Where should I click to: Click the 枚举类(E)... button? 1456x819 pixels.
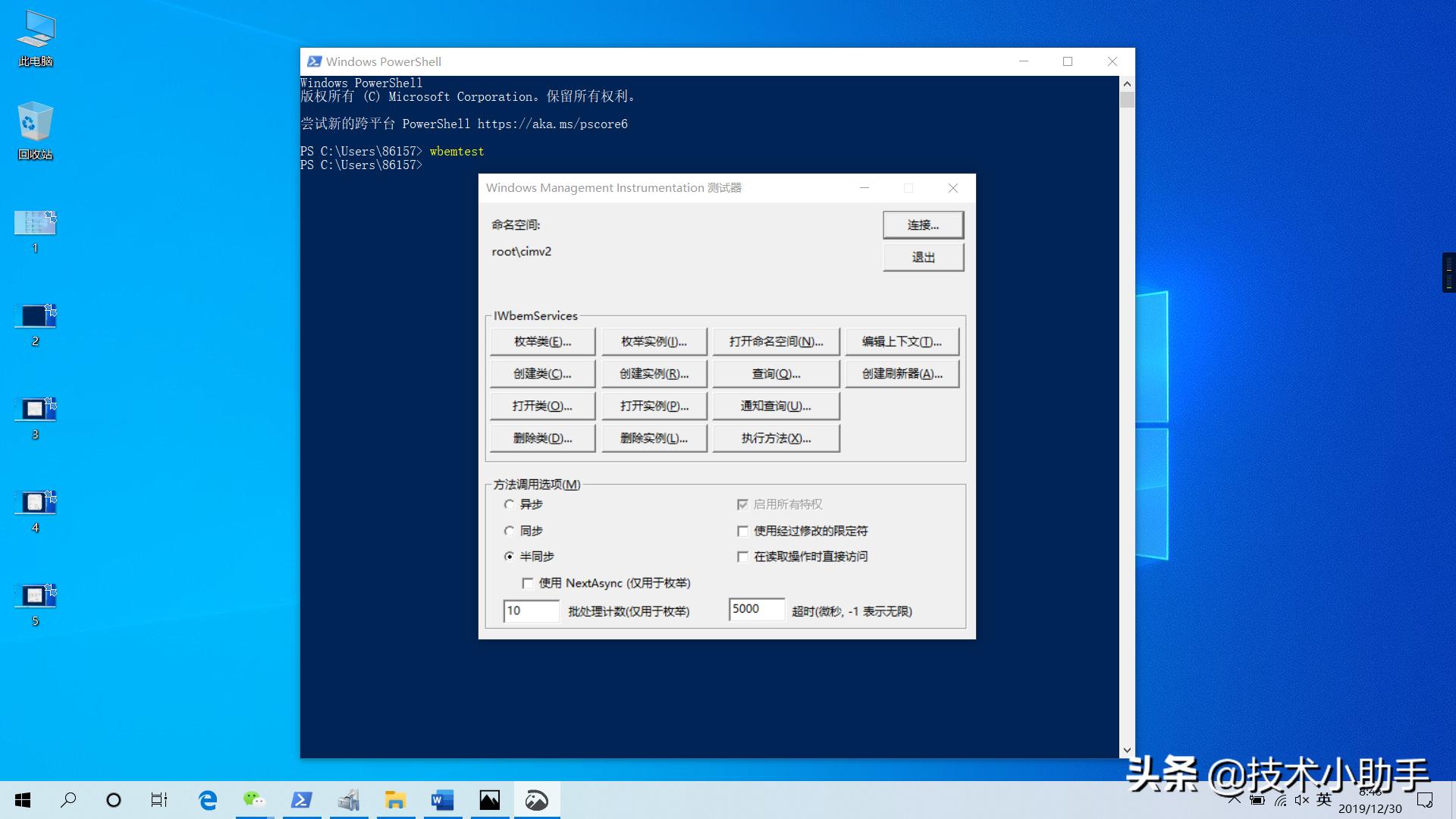pos(542,342)
